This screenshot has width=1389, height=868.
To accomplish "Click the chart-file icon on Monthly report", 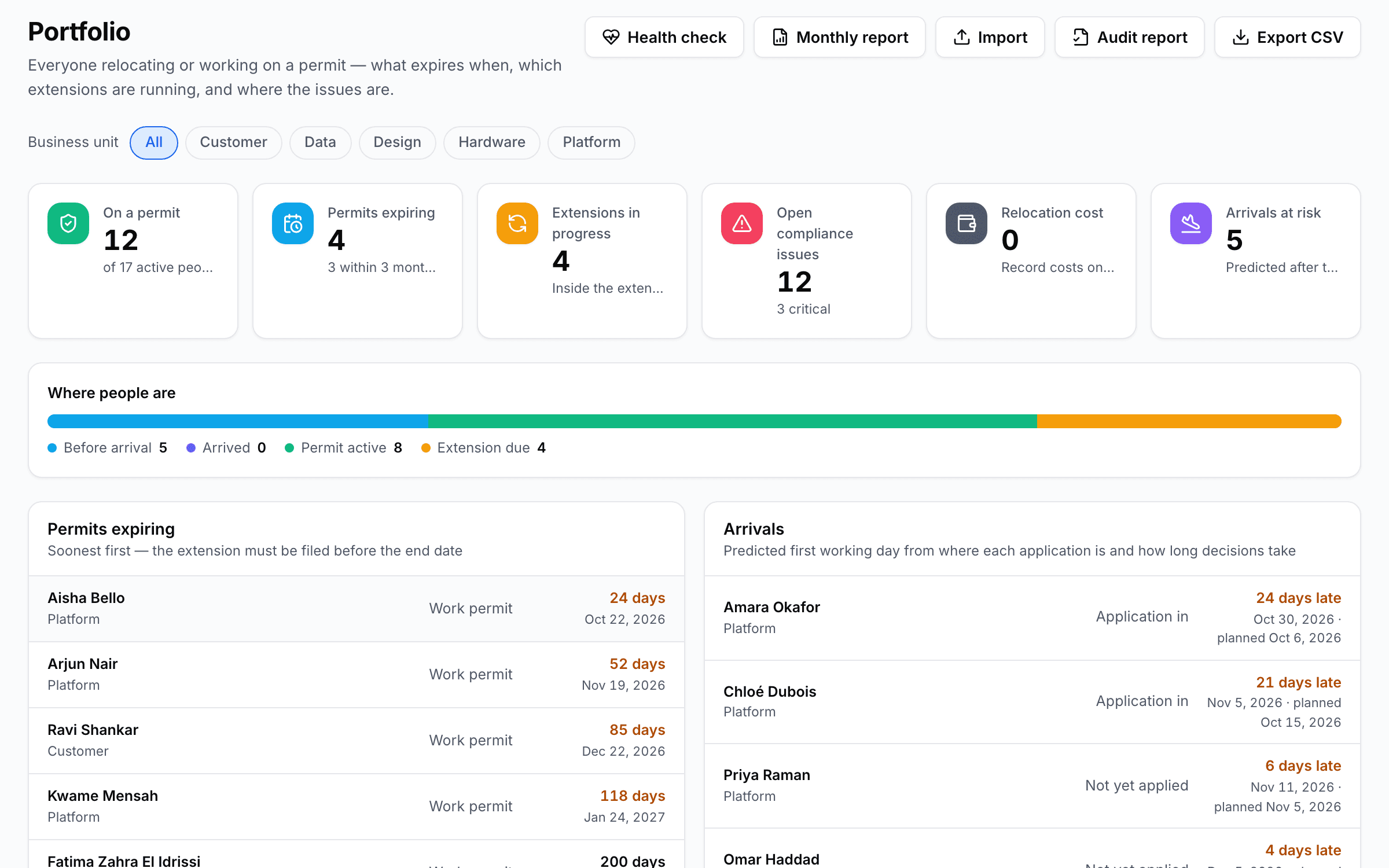I will click(780, 37).
